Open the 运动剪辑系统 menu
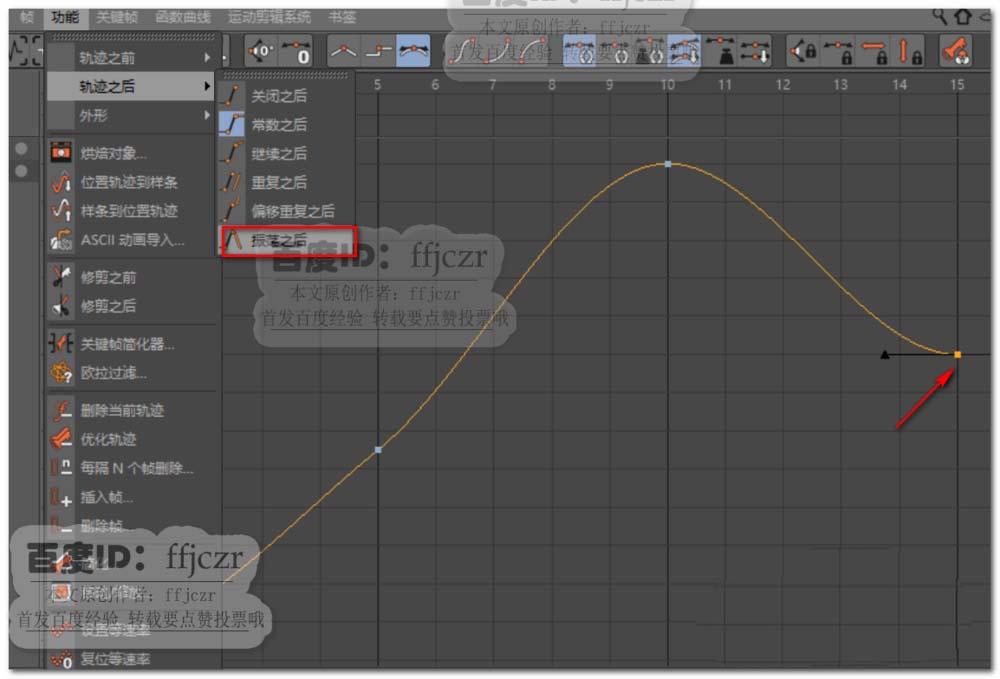Image resolution: width=1000 pixels, height=679 pixels. point(269,17)
